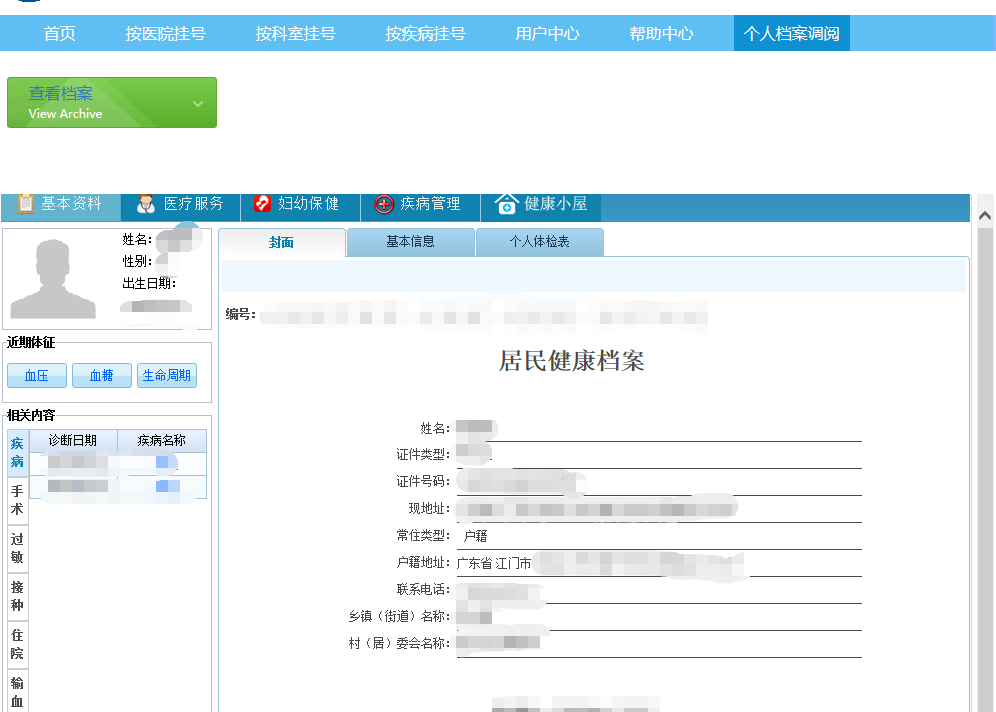Open the 首页 menu item
The image size is (996, 712).
60,34
